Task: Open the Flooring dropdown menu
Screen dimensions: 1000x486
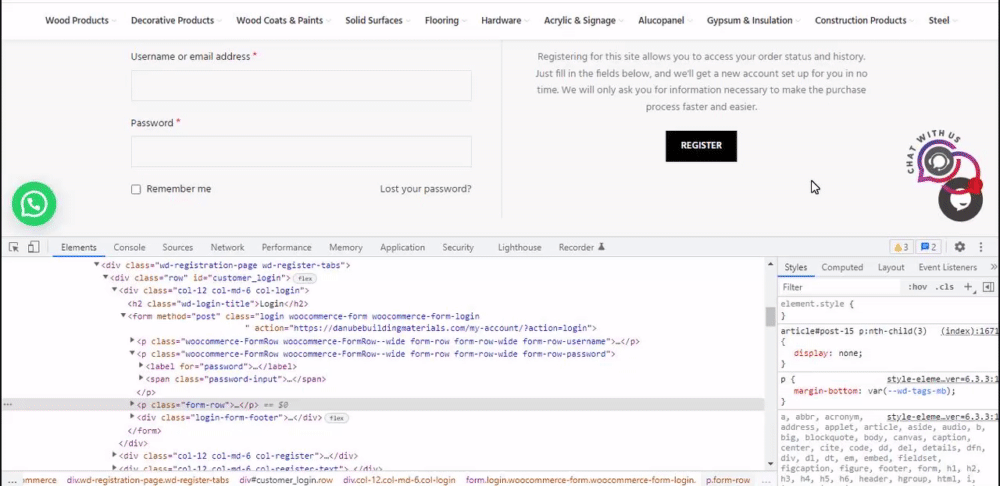Action: [446, 20]
